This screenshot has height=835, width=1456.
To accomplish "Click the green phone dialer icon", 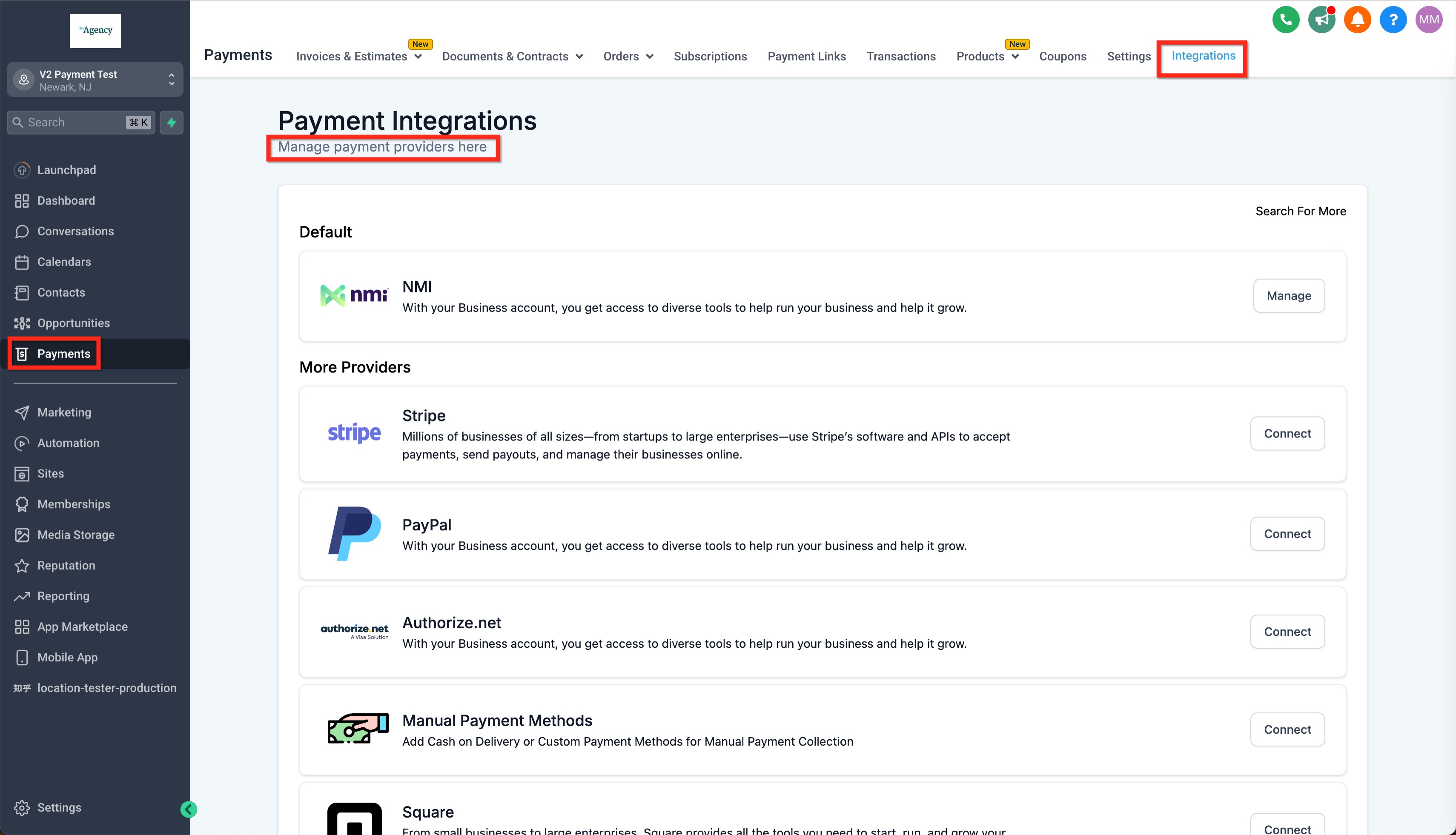I will [1286, 20].
